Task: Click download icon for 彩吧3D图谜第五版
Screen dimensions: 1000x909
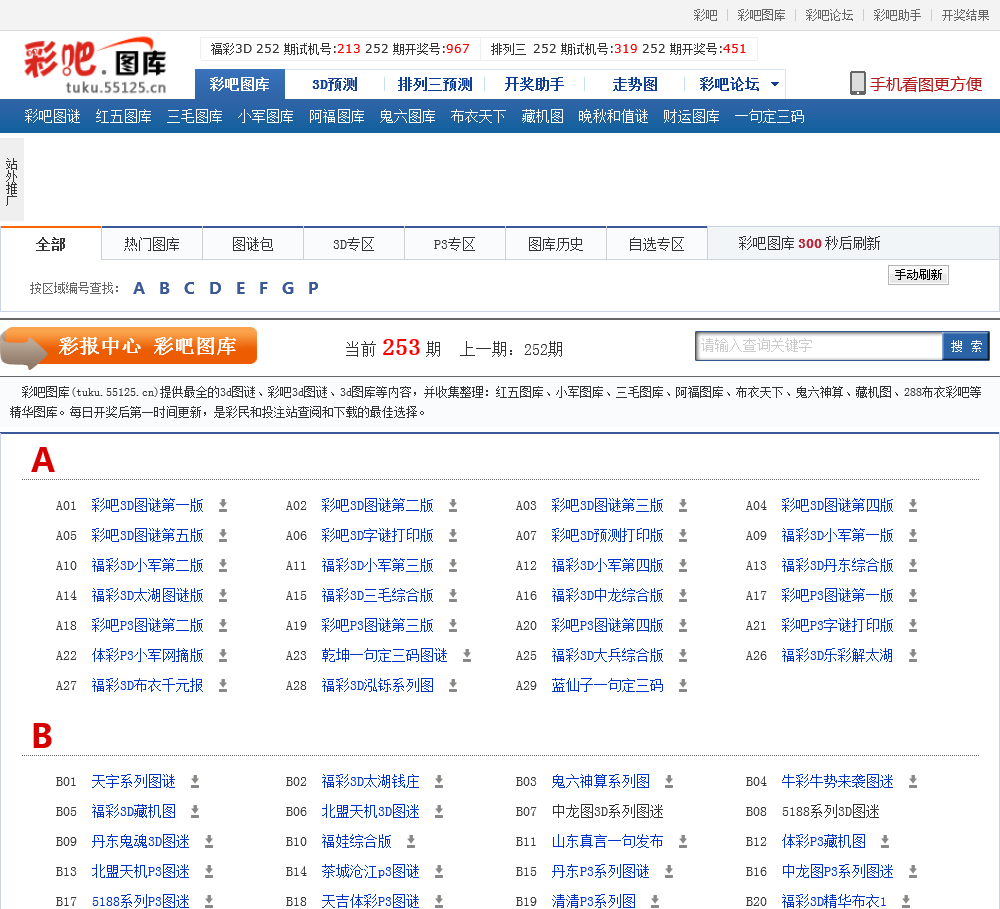Action: point(223,536)
